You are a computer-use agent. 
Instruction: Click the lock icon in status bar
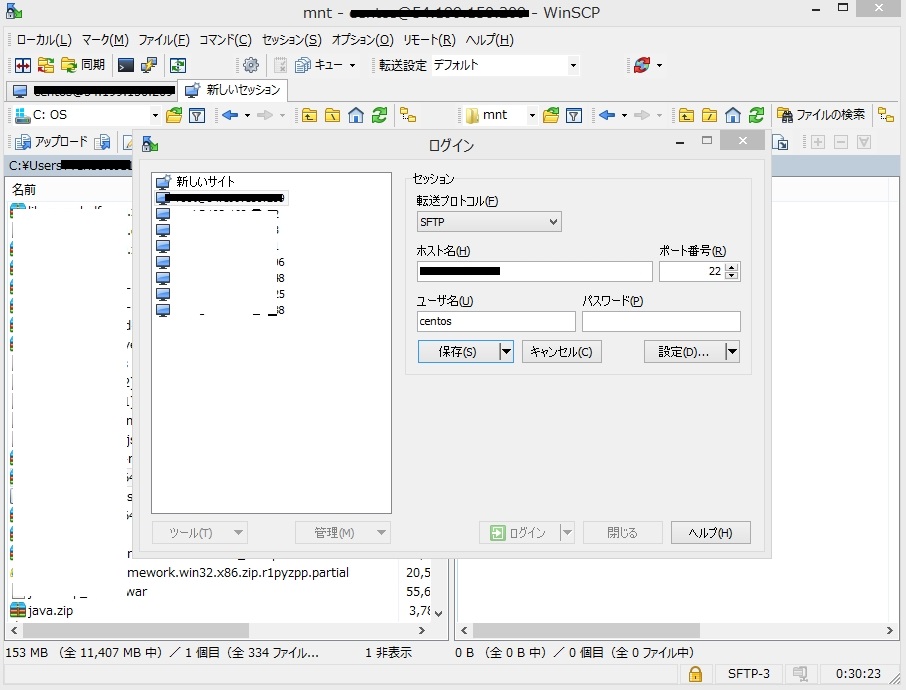point(695,674)
